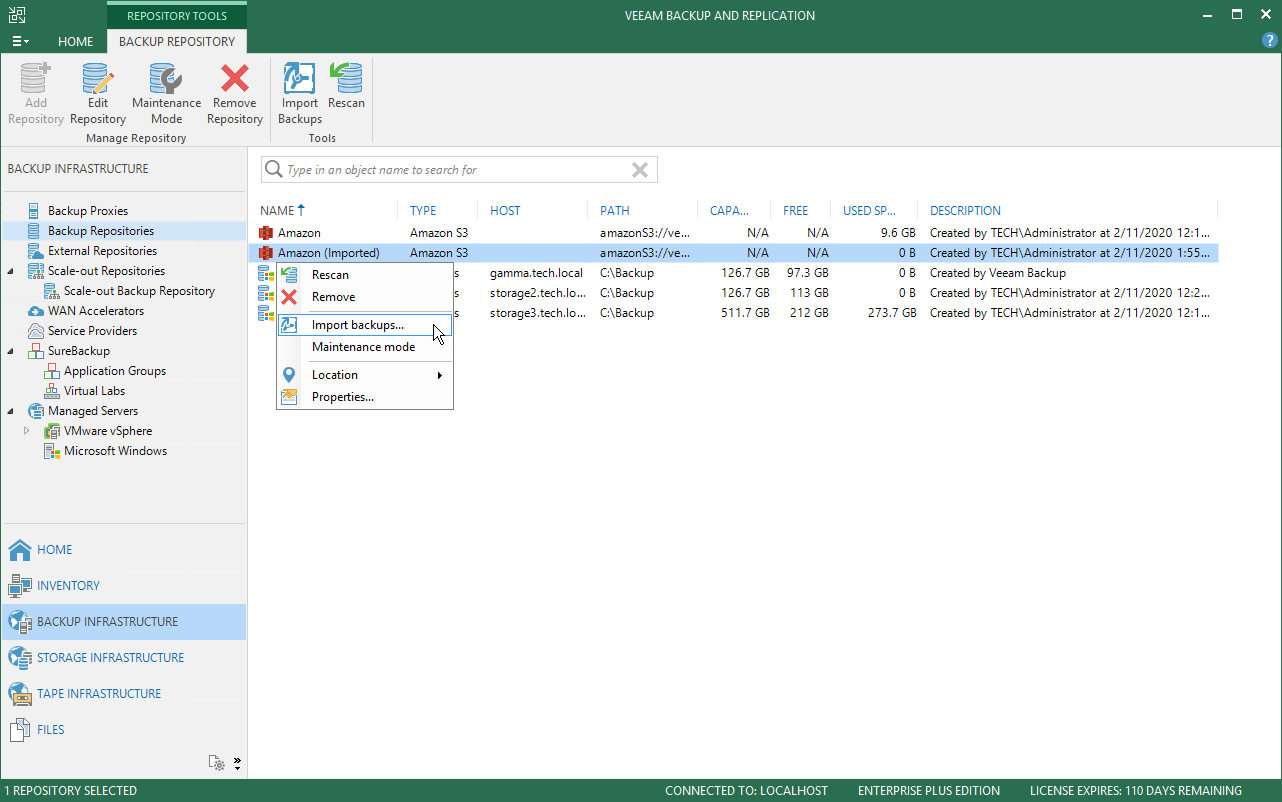This screenshot has height=802, width=1282.
Task: Open the FILES navigation pane
Action: pos(123,730)
